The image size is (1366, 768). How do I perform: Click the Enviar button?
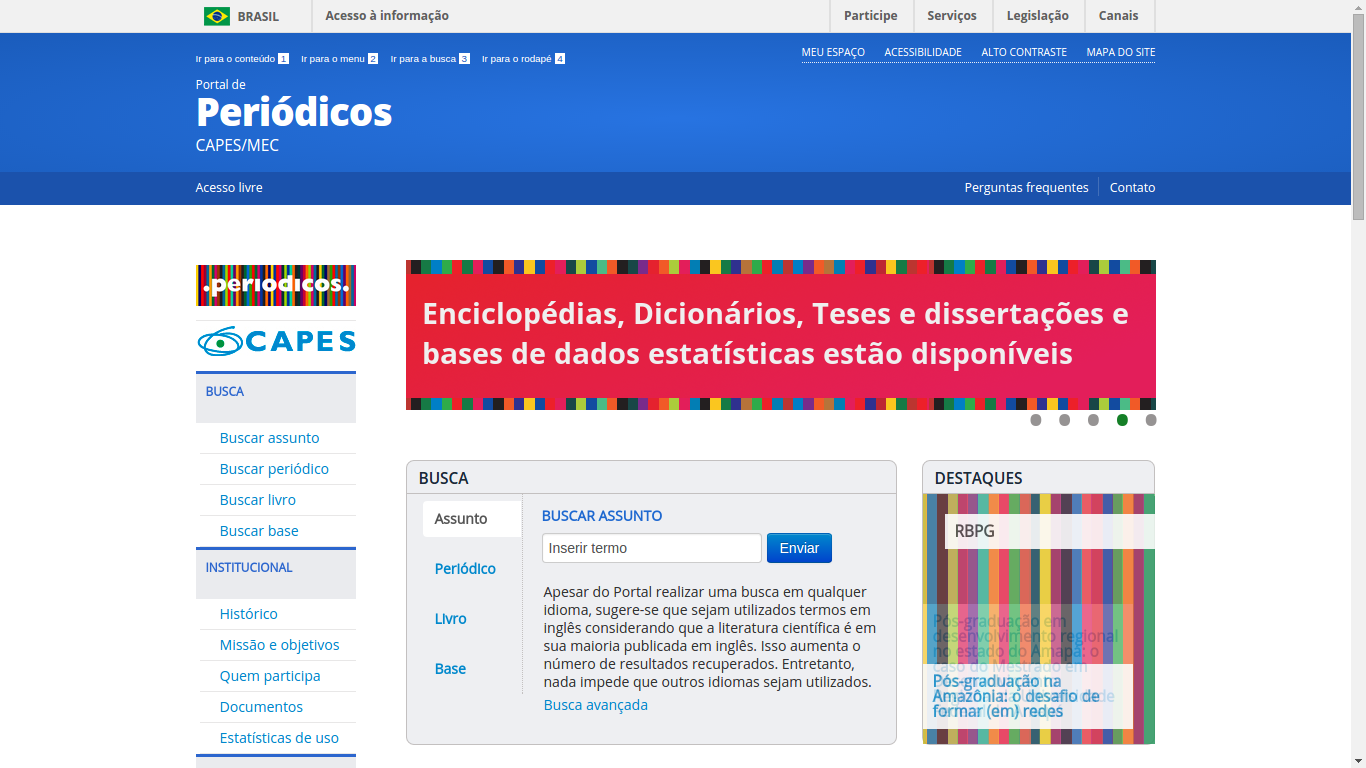tap(799, 548)
